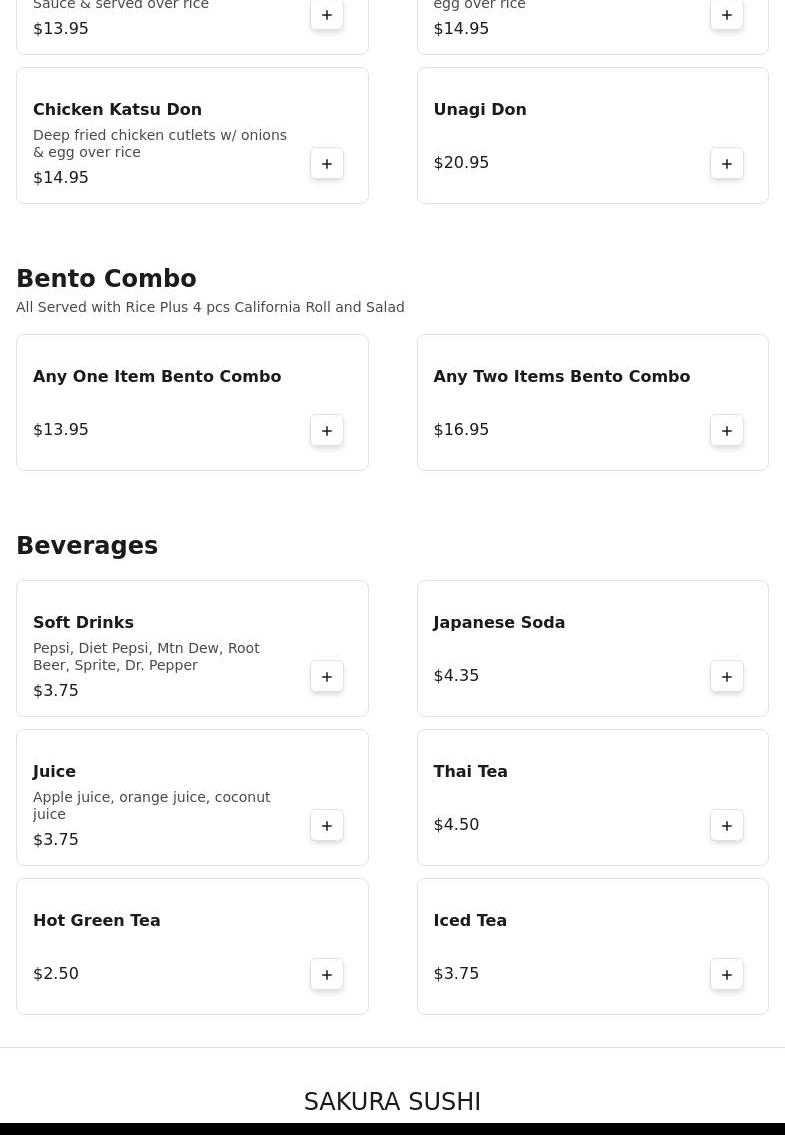This screenshot has height=1135, width=785.
Task: Add Hot Green Tea to cart
Action: (327, 975)
